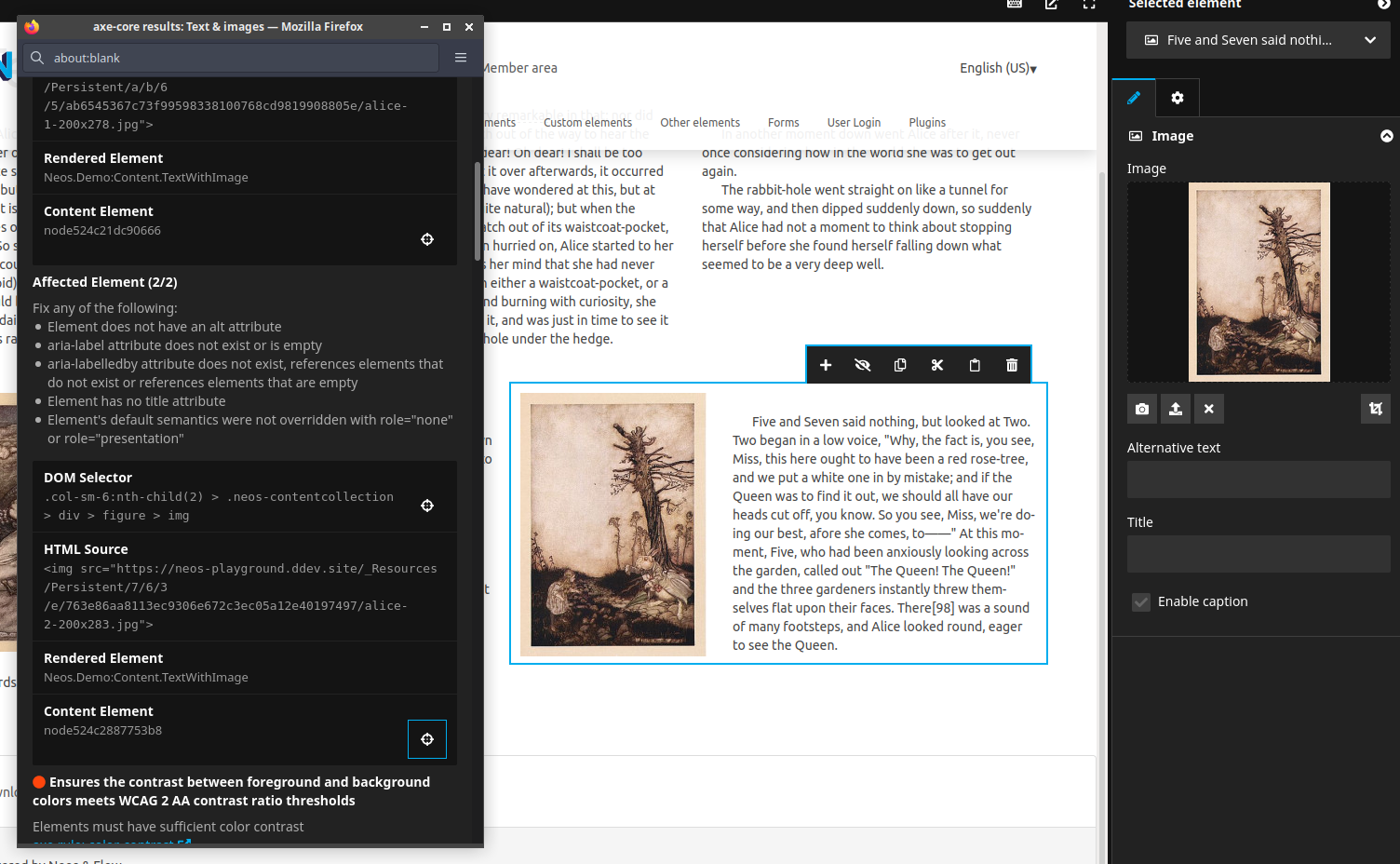Screen dimensions: 1400x864
Task: Switch to the gear settings tab
Action: click(1178, 98)
